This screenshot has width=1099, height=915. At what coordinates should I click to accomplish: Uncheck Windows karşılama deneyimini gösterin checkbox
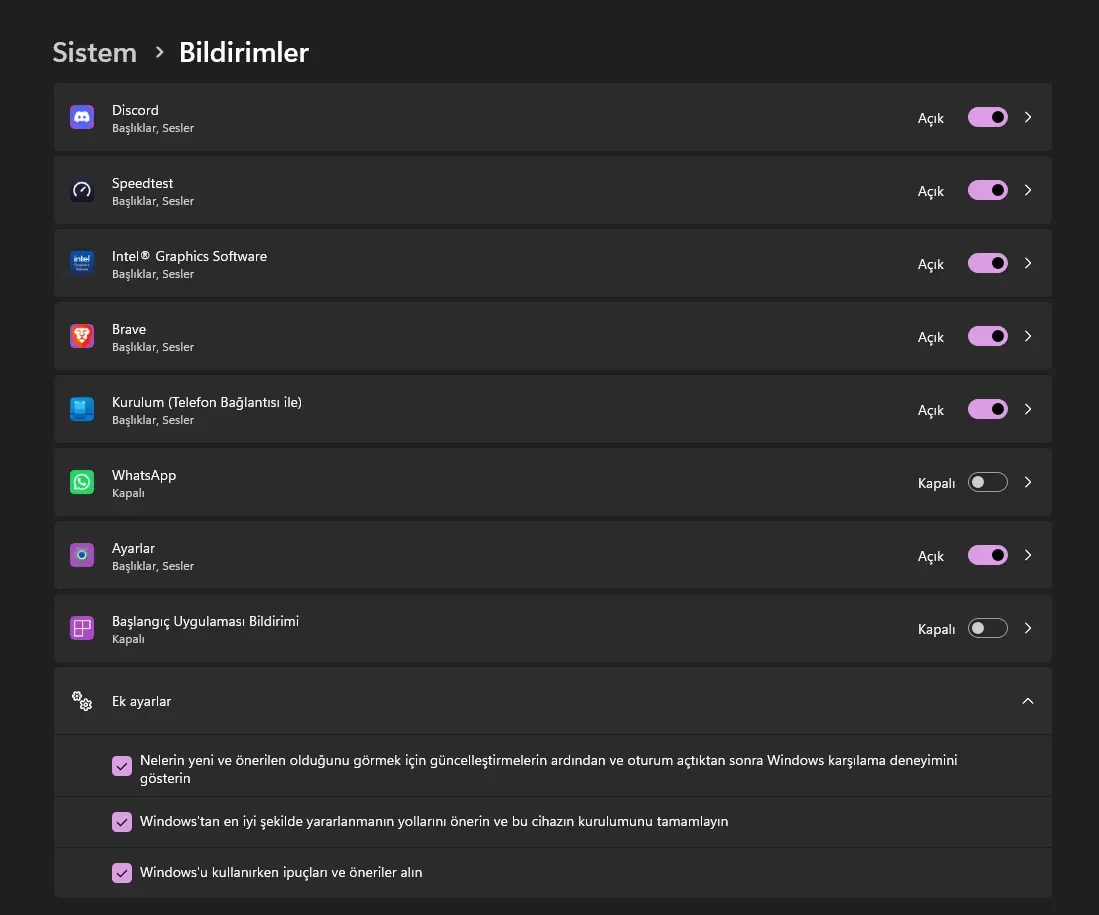pos(122,766)
